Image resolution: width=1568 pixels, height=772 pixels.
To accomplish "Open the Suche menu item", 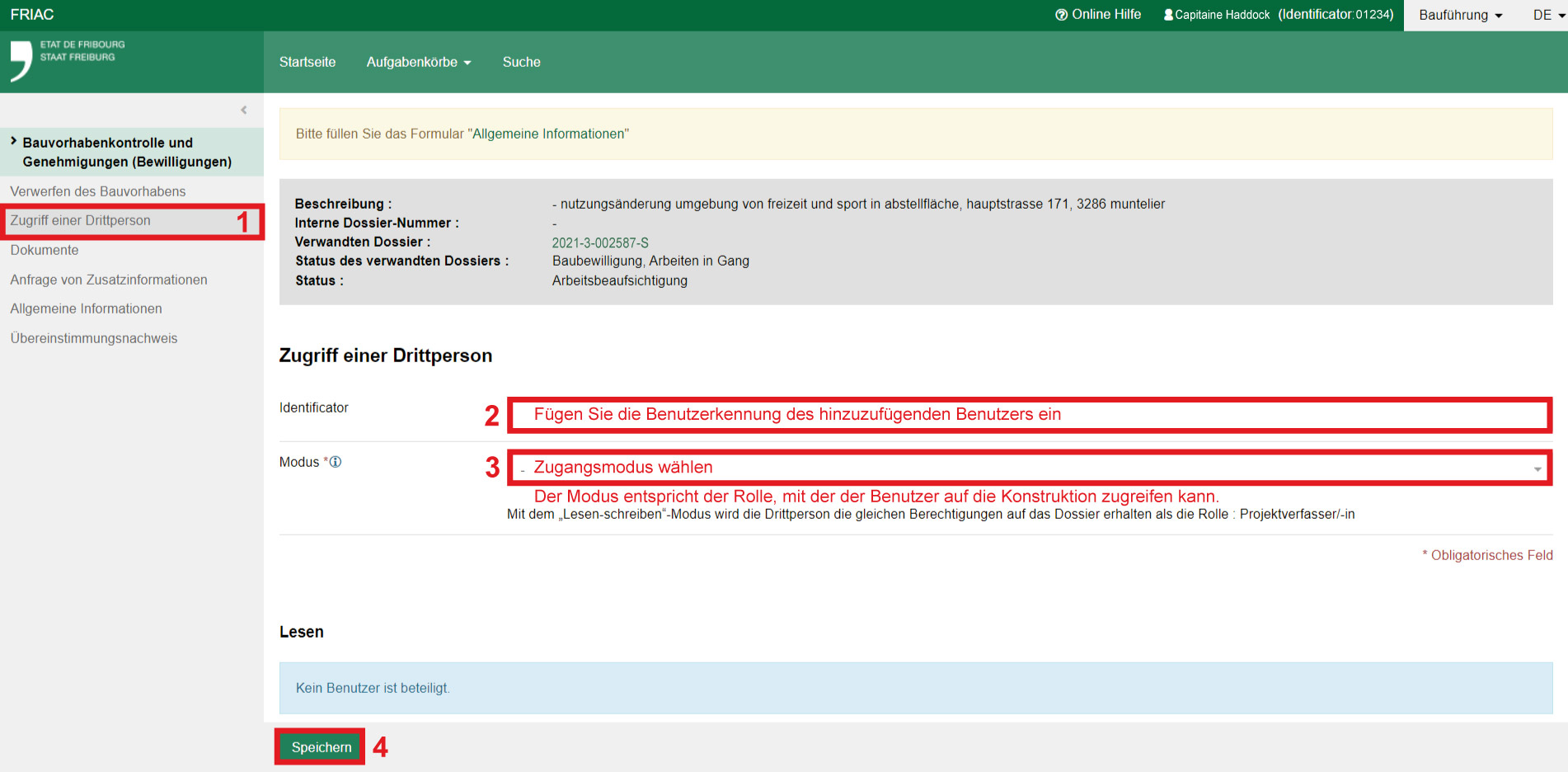I will (521, 63).
